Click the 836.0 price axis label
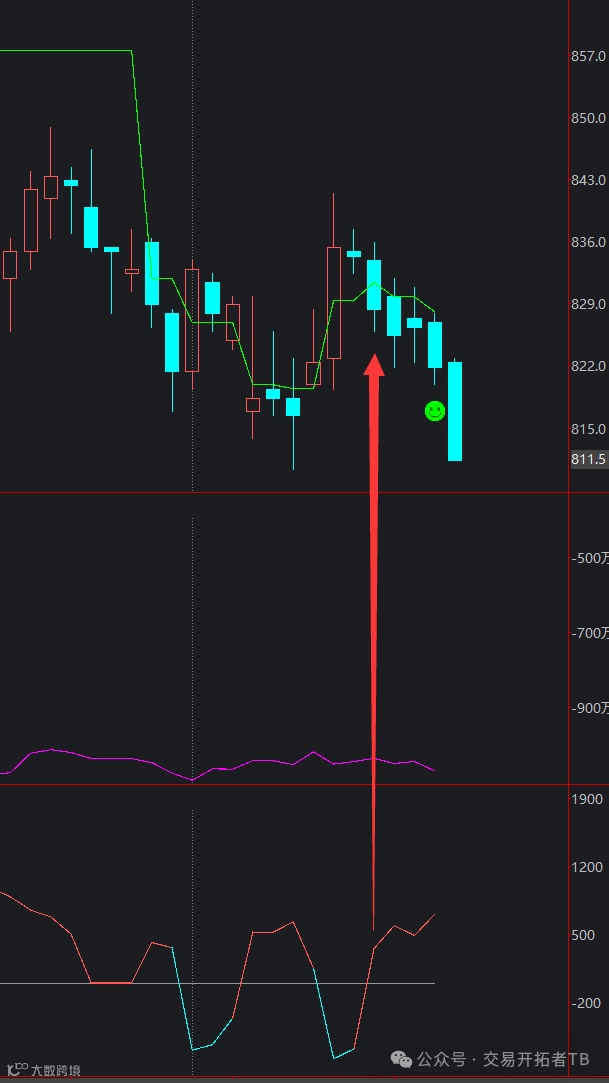Screen dimensions: 609x1083 (589, 242)
